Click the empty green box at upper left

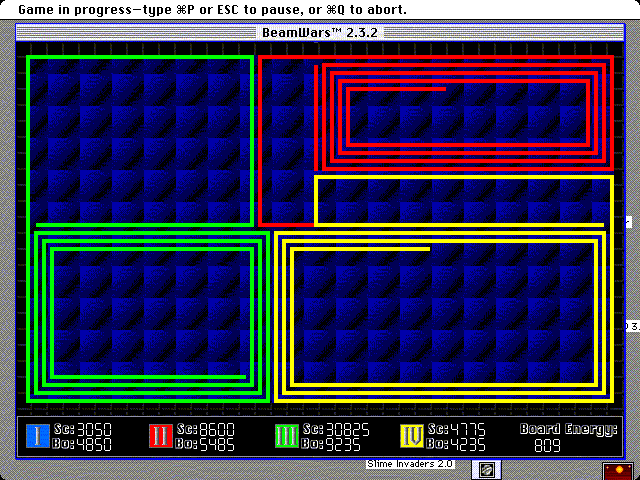140,140
